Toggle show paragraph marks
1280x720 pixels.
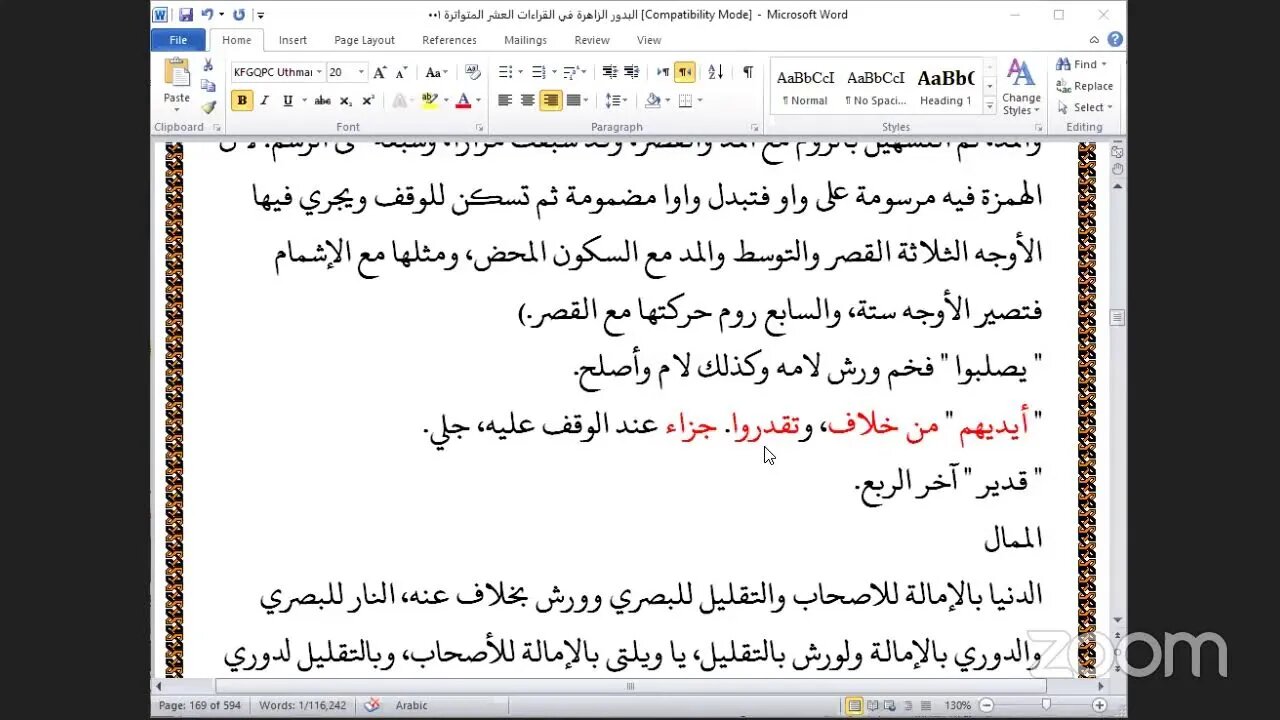748,72
